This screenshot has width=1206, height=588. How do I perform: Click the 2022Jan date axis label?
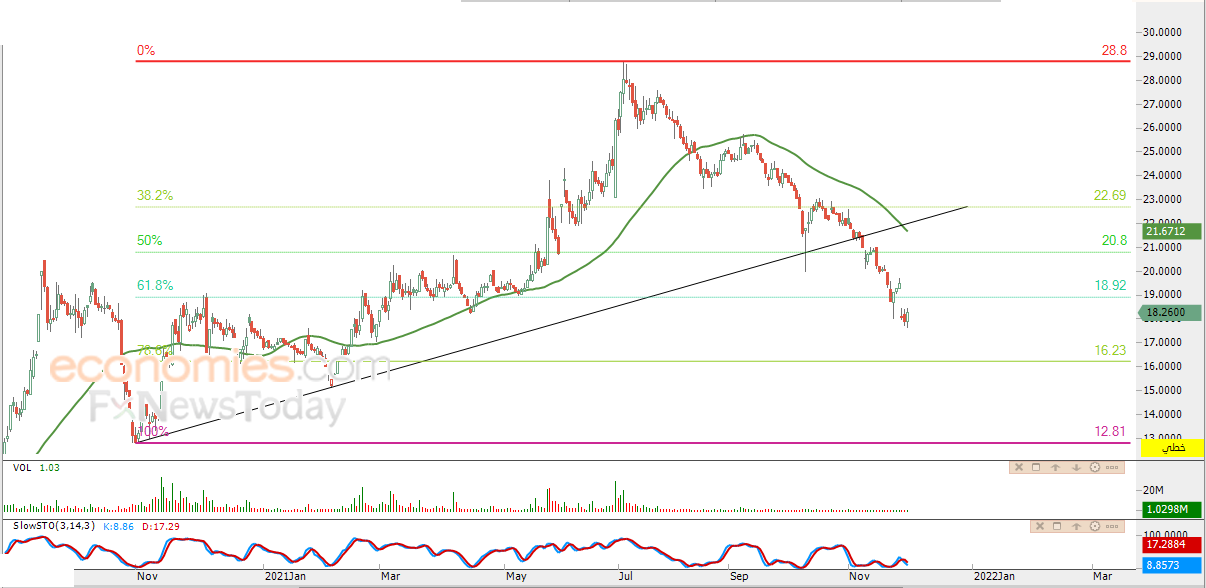tap(994, 576)
